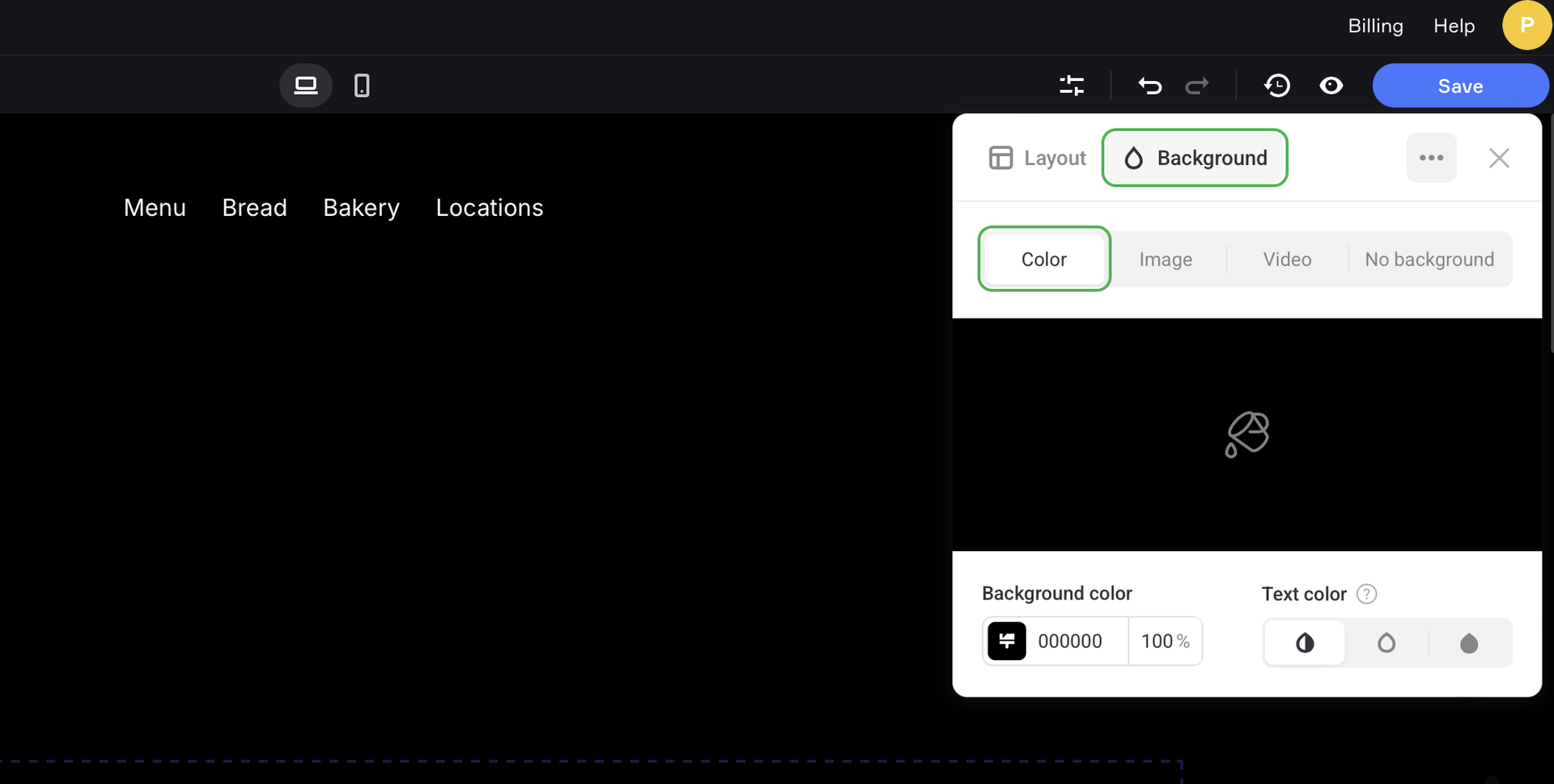This screenshot has width=1554, height=784.
Task: Select the Image background type
Action: [1165, 260]
